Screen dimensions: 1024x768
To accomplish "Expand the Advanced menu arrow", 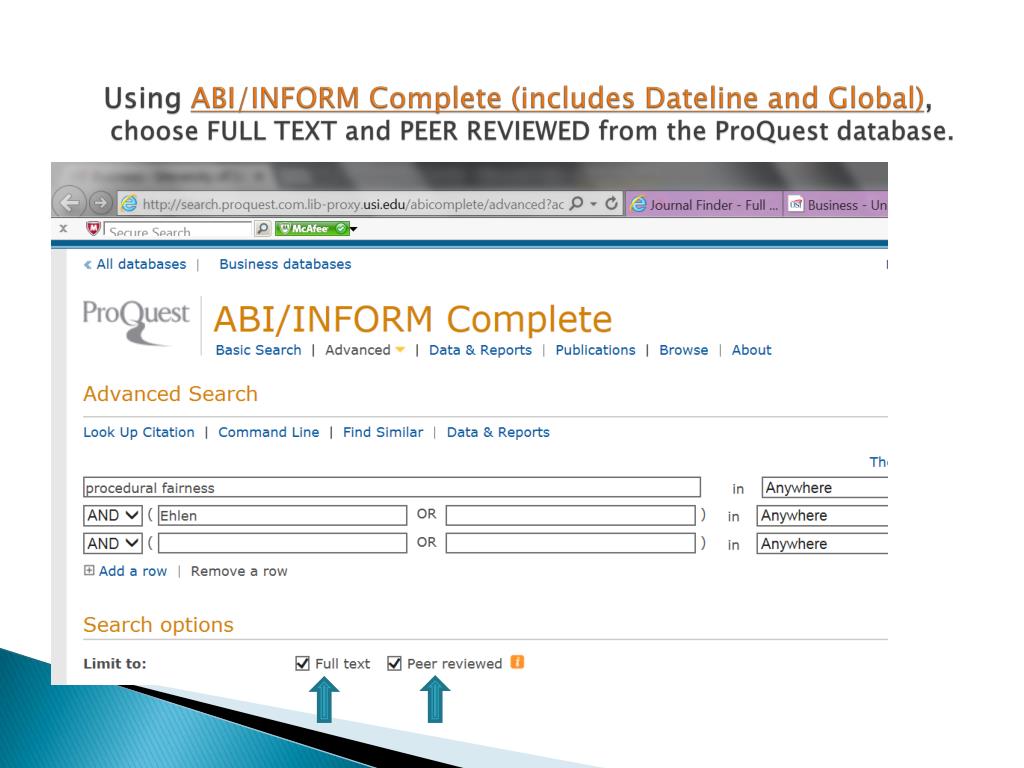I will pos(400,350).
